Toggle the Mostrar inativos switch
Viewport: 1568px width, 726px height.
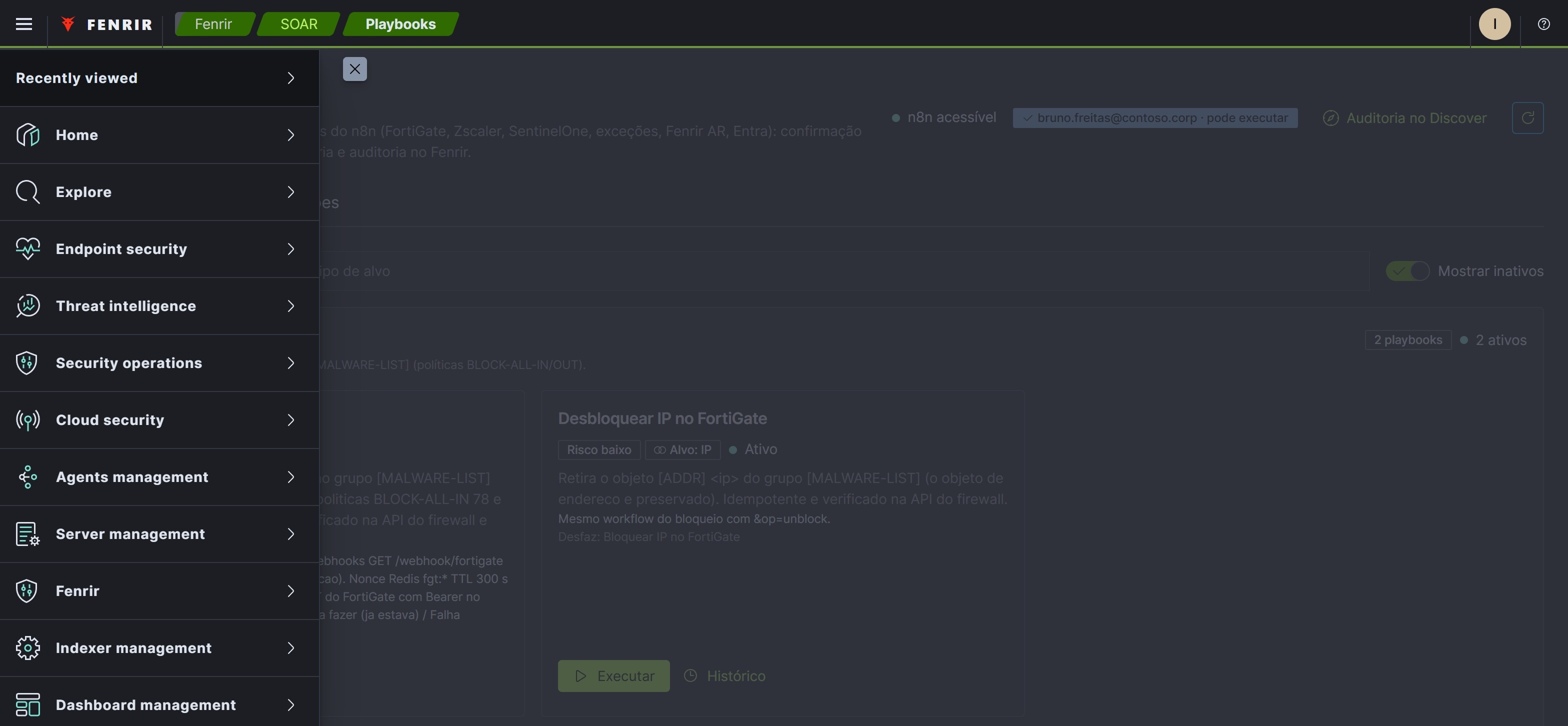pyautogui.click(x=1407, y=271)
